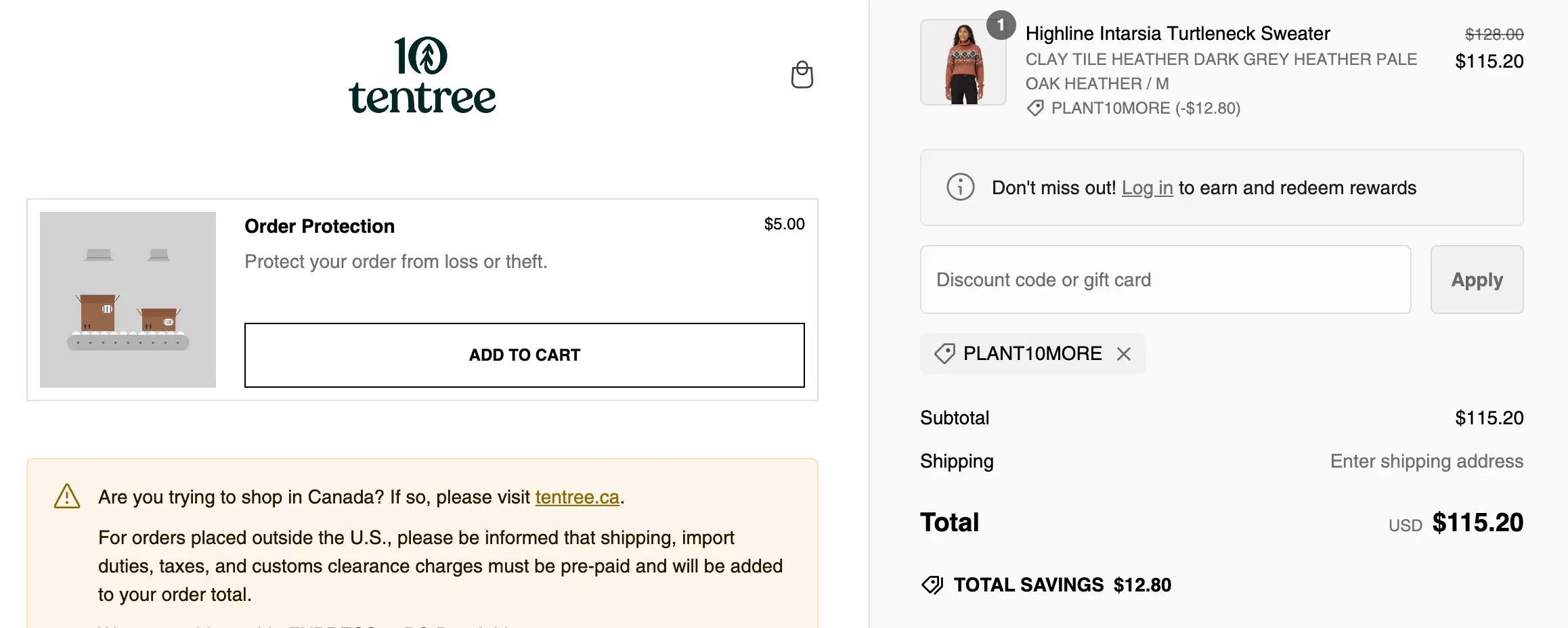Click the item quantity badge
Viewport: 1568px width, 628px height.
1000,26
